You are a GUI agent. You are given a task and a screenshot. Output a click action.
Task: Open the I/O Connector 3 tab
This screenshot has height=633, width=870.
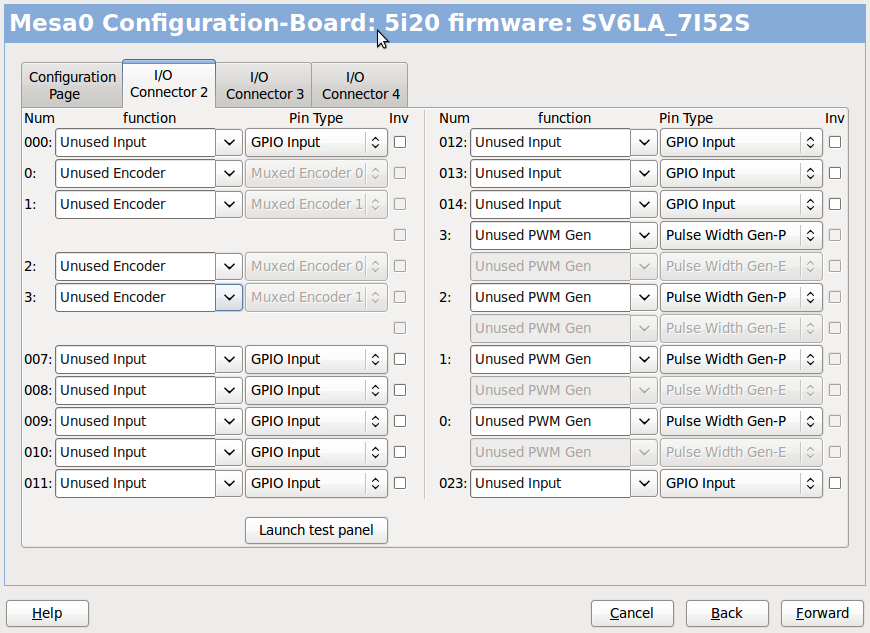click(265, 85)
